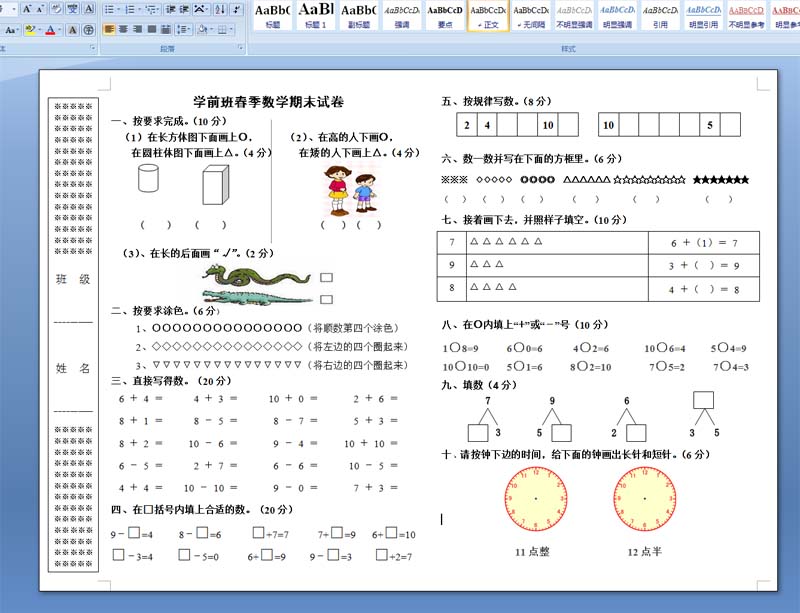Click the Sort icon
This screenshot has height=613, width=800.
point(220,9)
